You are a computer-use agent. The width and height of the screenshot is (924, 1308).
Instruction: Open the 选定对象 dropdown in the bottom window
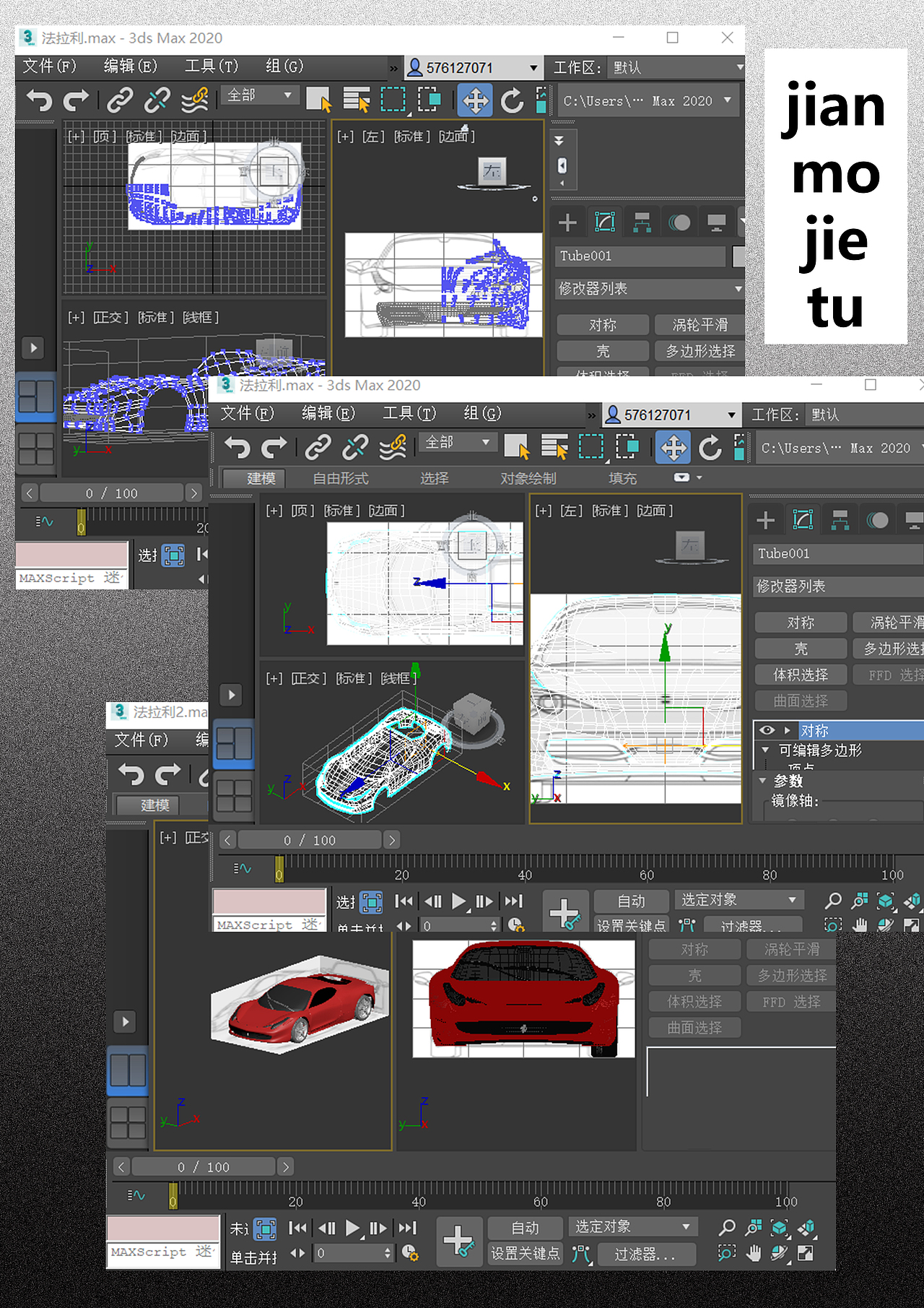point(632,1226)
